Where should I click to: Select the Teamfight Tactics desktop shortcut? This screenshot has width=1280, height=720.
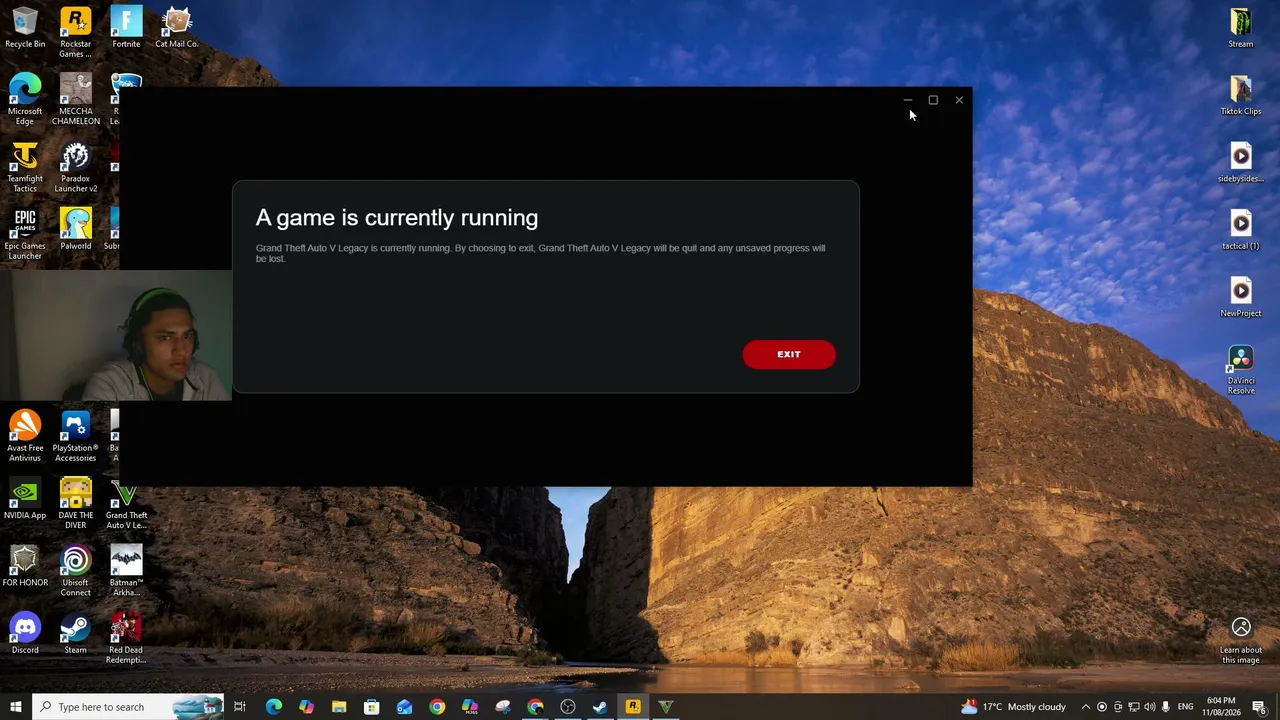(25, 168)
